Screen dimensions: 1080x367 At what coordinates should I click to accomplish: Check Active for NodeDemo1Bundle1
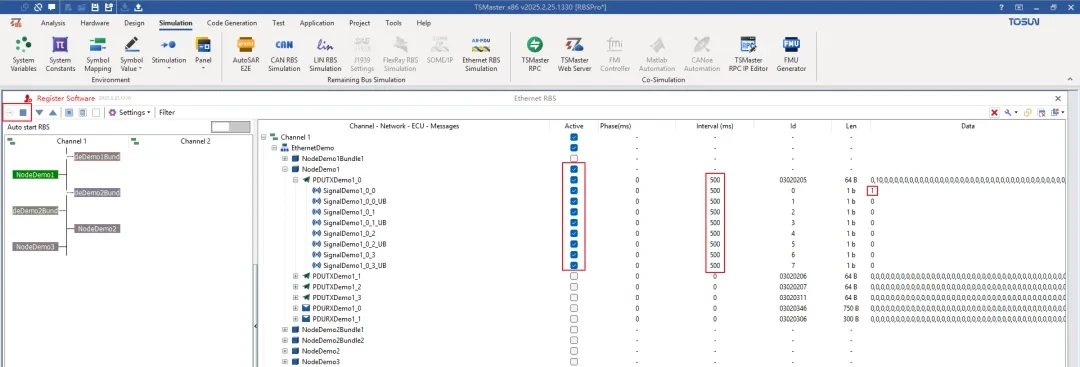[x=574, y=158]
